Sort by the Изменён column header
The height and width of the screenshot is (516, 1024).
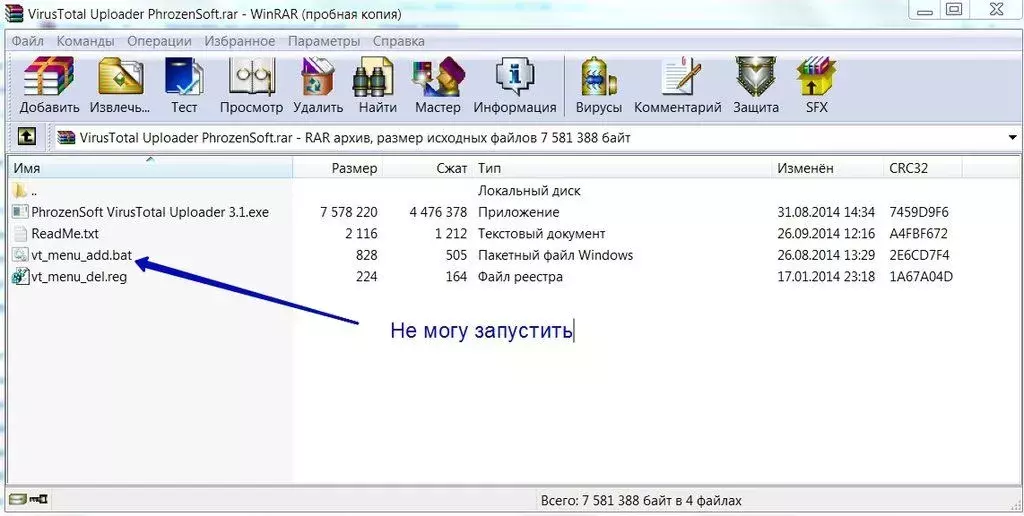click(x=827, y=169)
